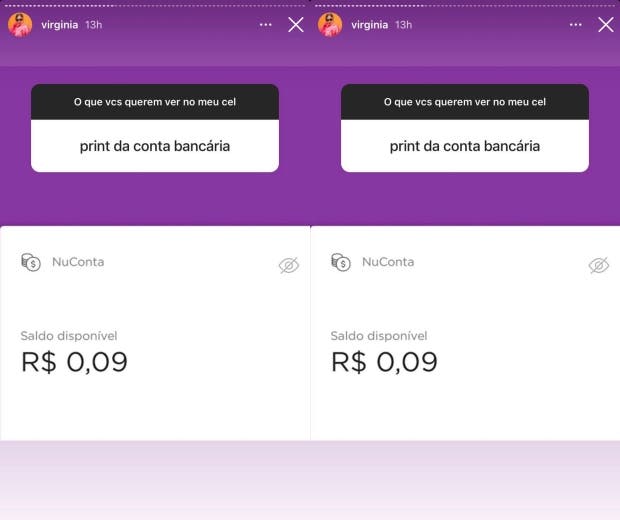Open virginia's profile picture in right story
Viewport: 620px width, 520px height.
(x=330, y=25)
